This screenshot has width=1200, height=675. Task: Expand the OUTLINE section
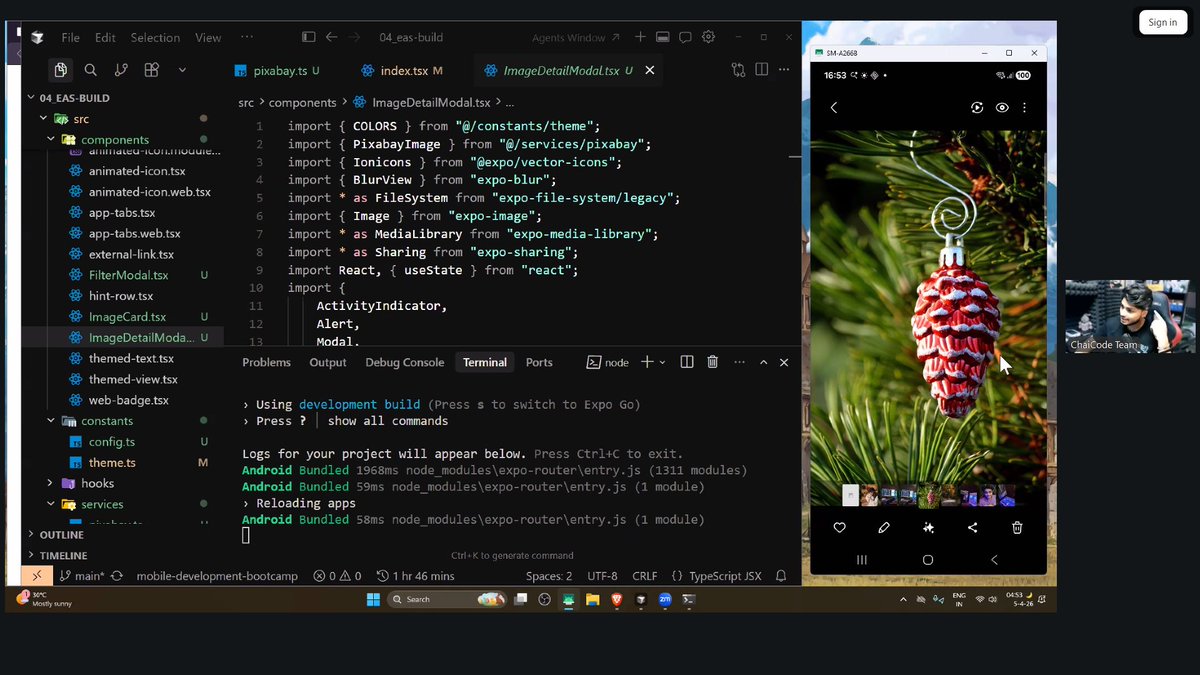[61, 535]
